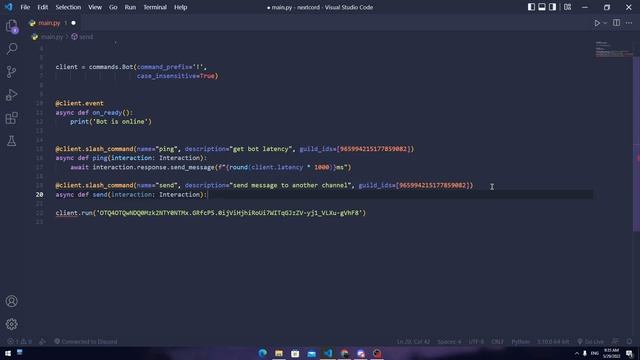Open the Go menu
Screen dimensions: 640x360
(113, 7)
